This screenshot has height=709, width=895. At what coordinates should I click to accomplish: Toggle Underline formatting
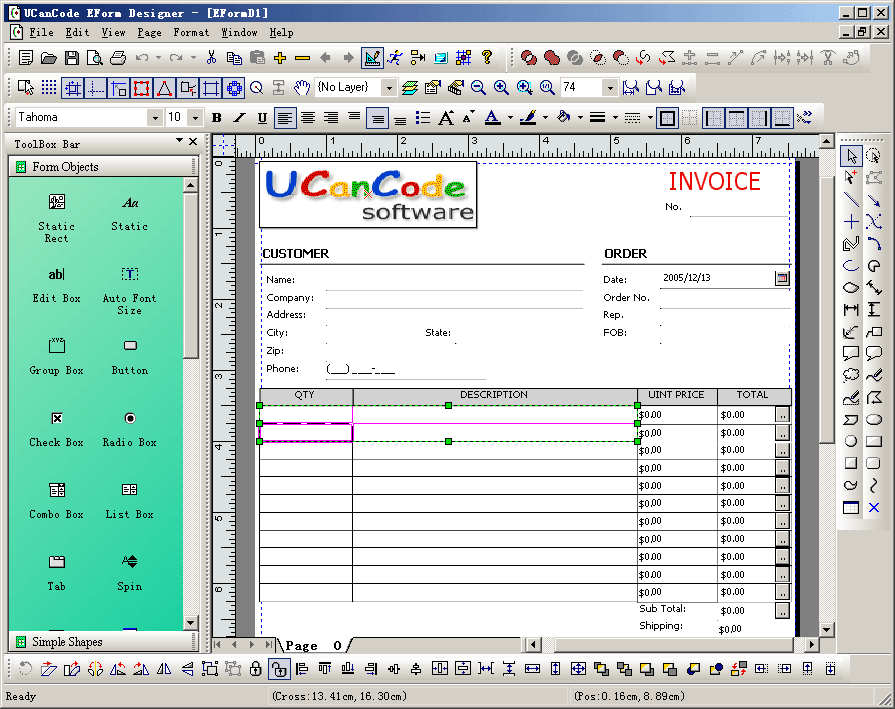tap(262, 118)
